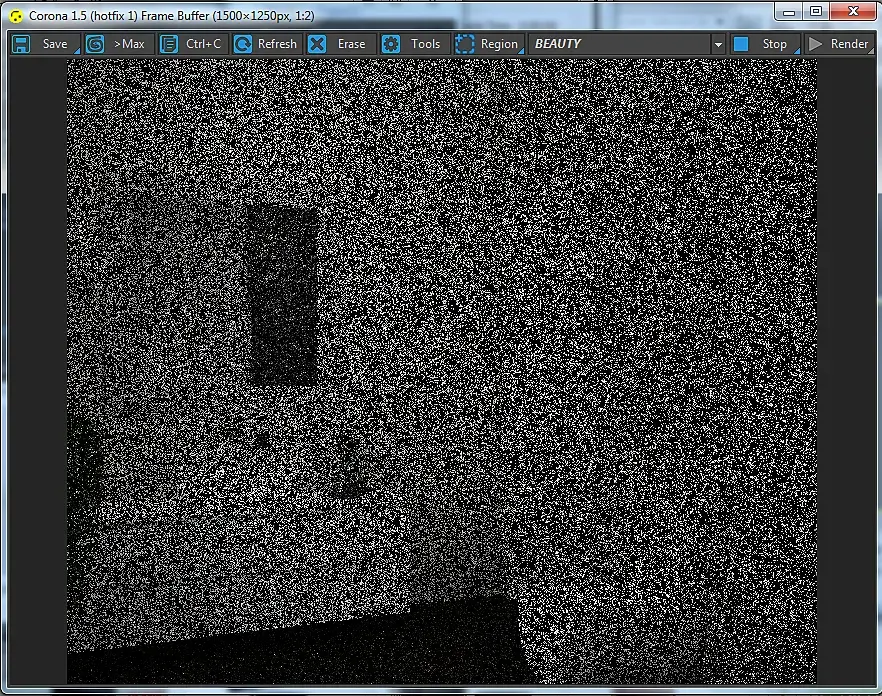
Task: Send render to >Max button
Action: (x=129, y=44)
